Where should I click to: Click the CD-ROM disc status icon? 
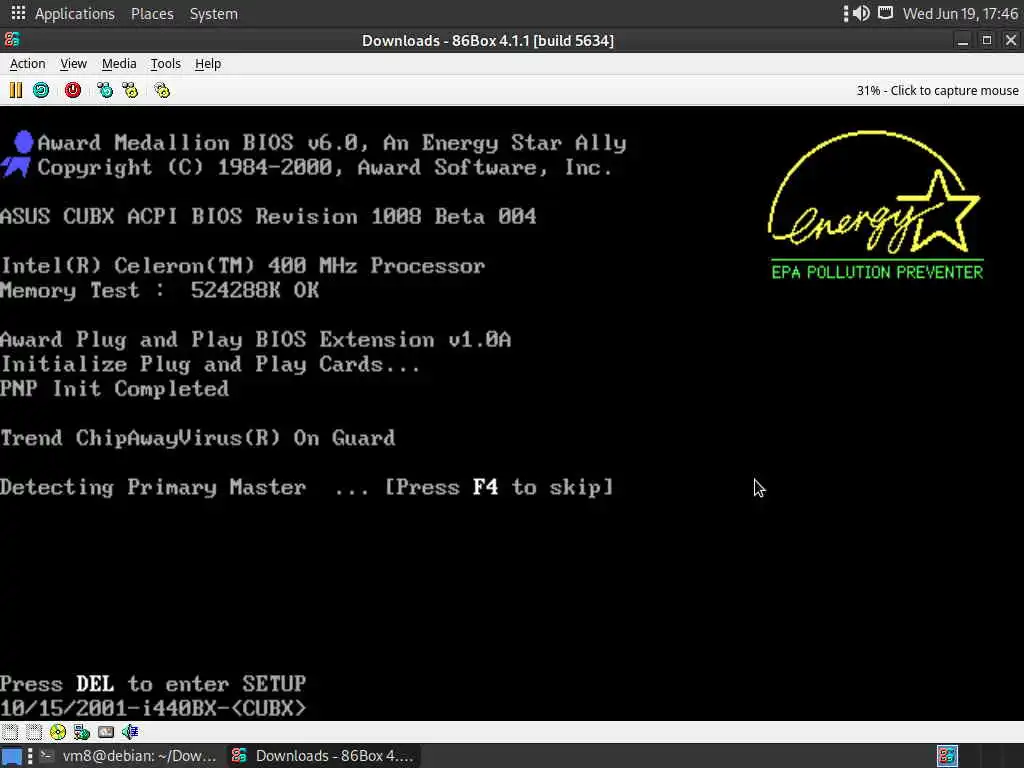[x=57, y=731]
